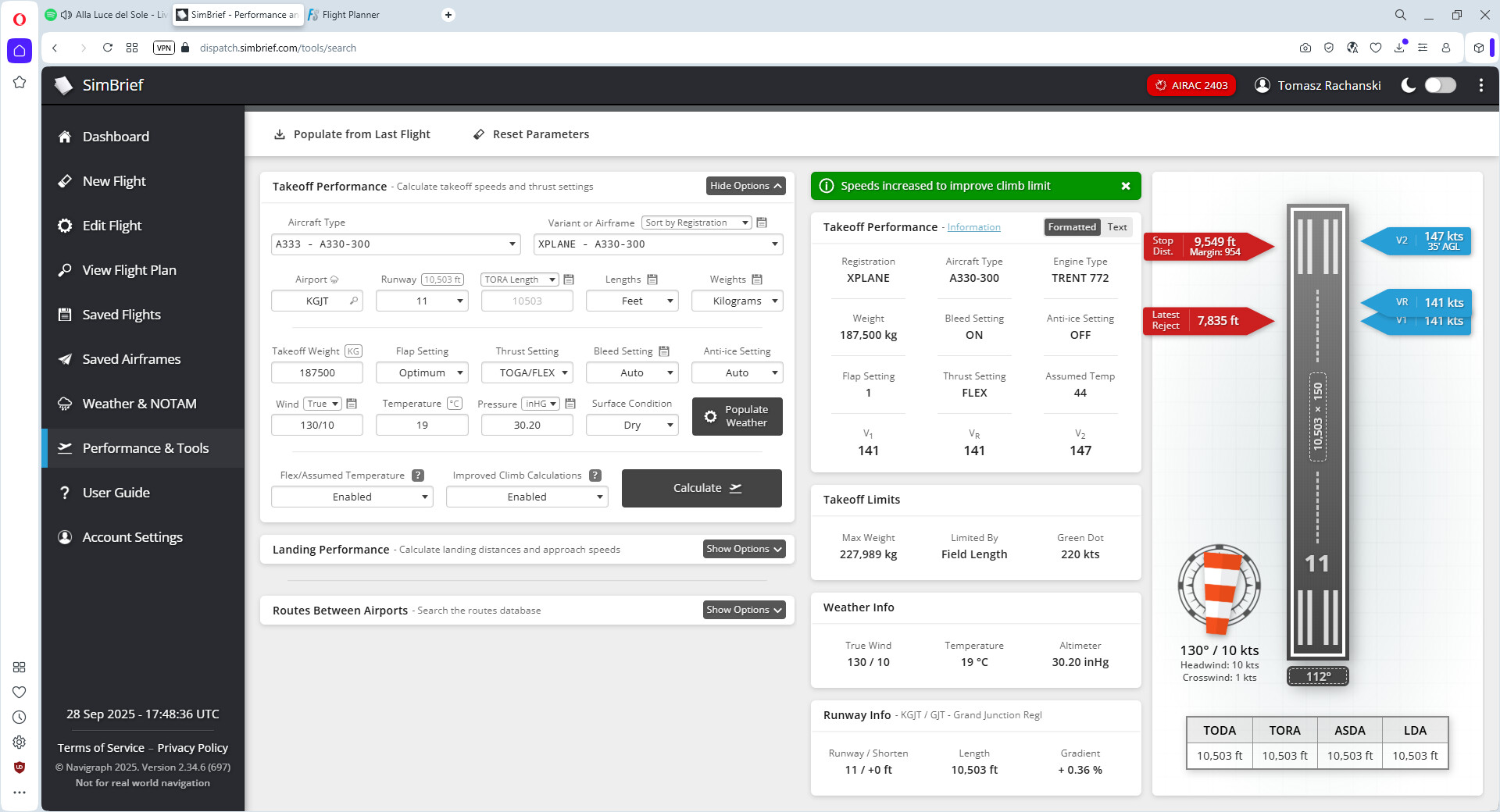Open Opera sidebar settings gear
Viewport: 1500px width, 812px height.
click(x=20, y=742)
